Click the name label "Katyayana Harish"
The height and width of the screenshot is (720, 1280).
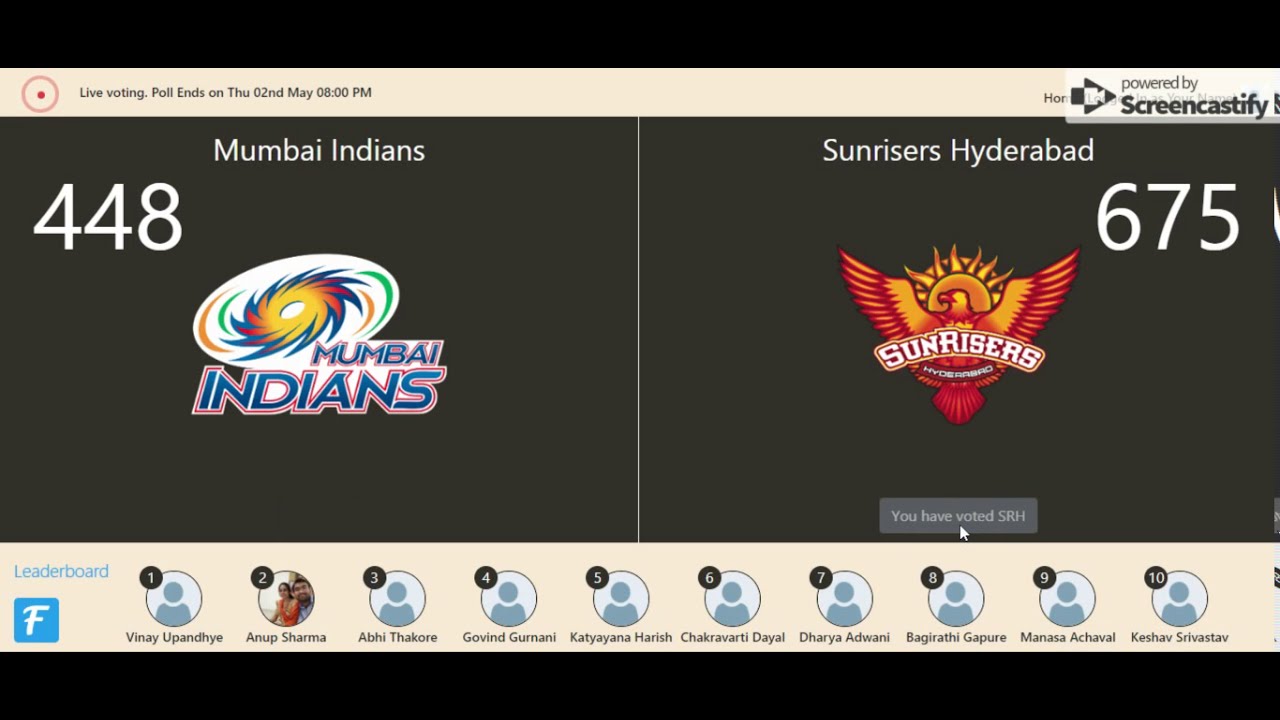621,637
